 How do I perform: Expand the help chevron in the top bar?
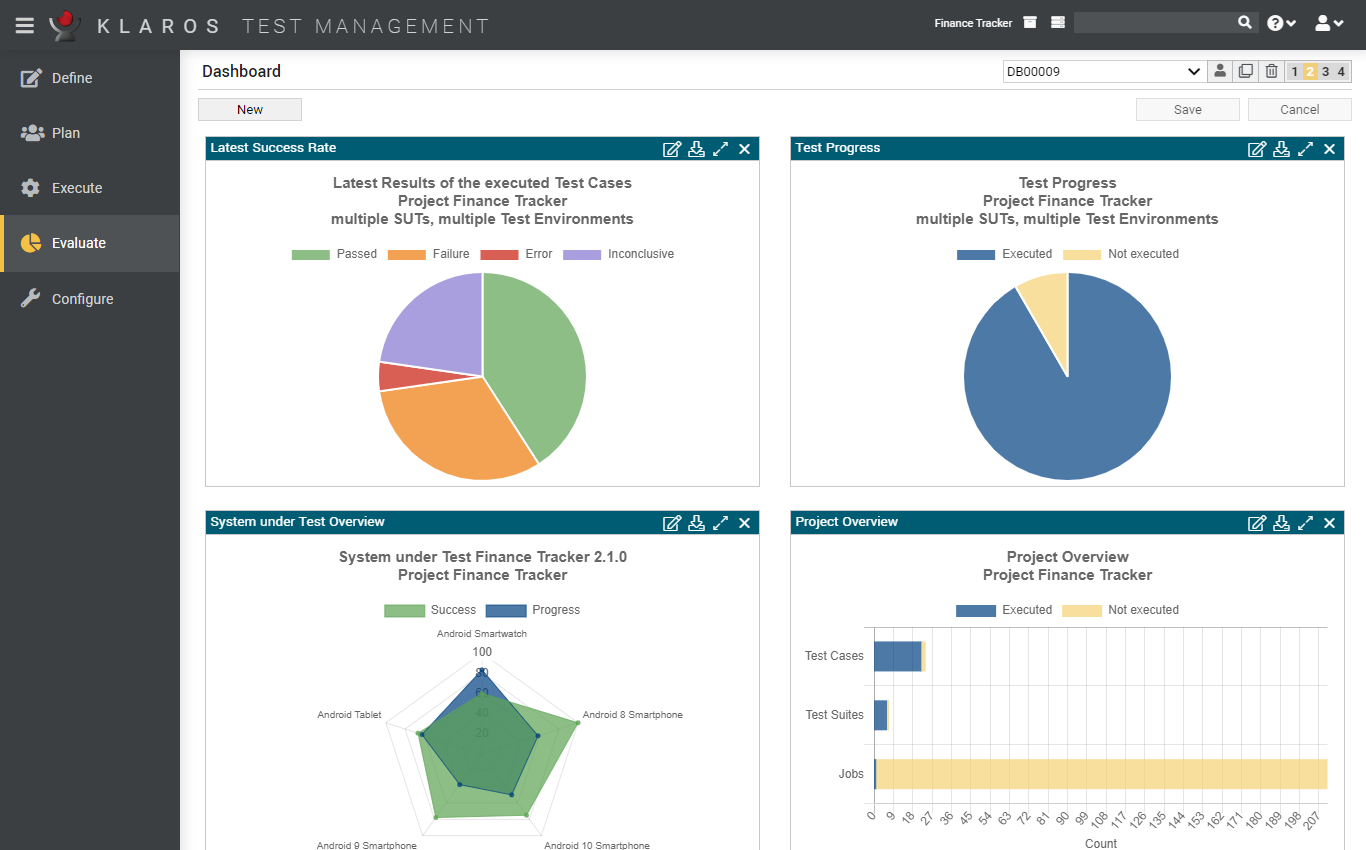1291,22
